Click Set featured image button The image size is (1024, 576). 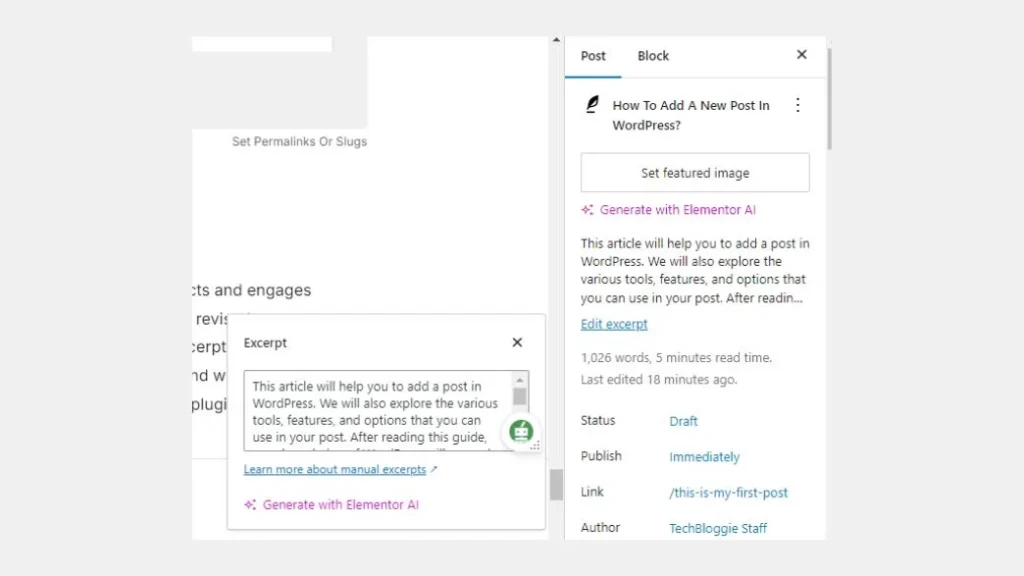695,173
